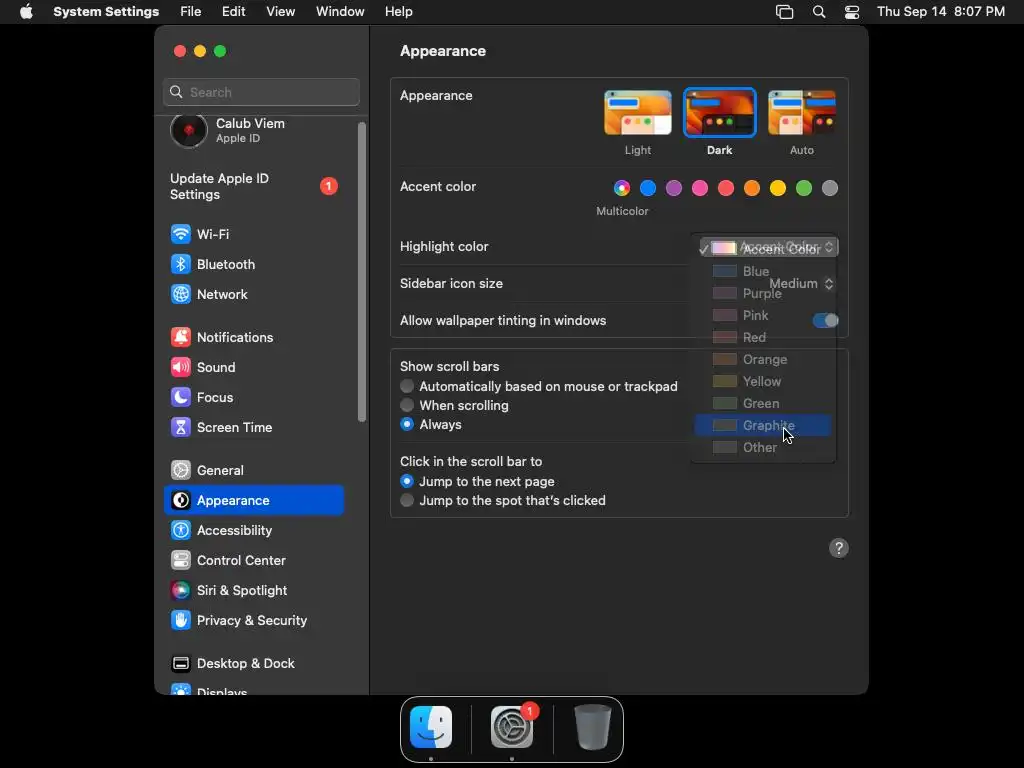The width and height of the screenshot is (1024, 768).
Task: Select graphite accent color swatch
Action: pyautogui.click(x=830, y=188)
